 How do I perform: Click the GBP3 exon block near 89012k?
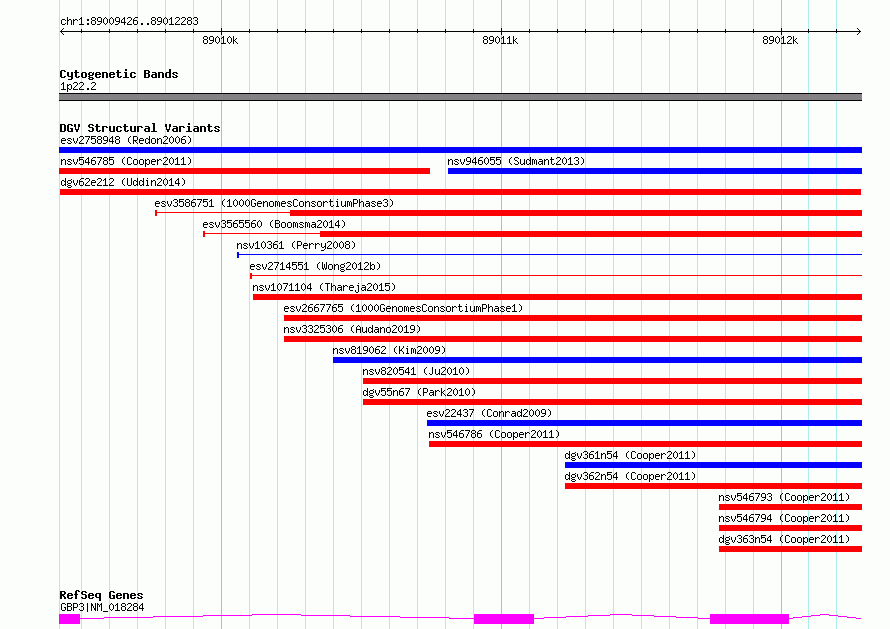coord(749,619)
